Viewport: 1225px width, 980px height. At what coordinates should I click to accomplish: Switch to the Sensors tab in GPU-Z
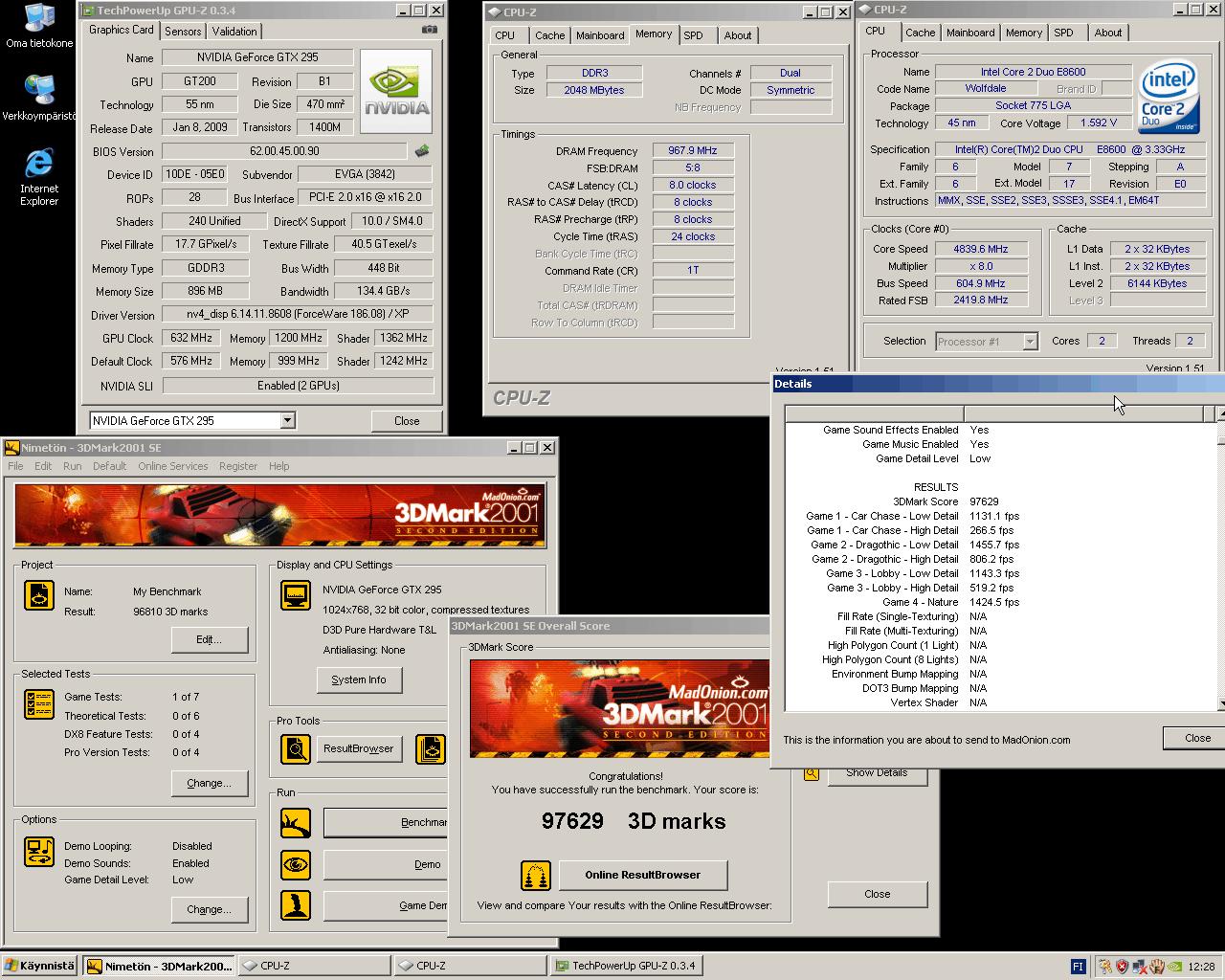coord(183,32)
